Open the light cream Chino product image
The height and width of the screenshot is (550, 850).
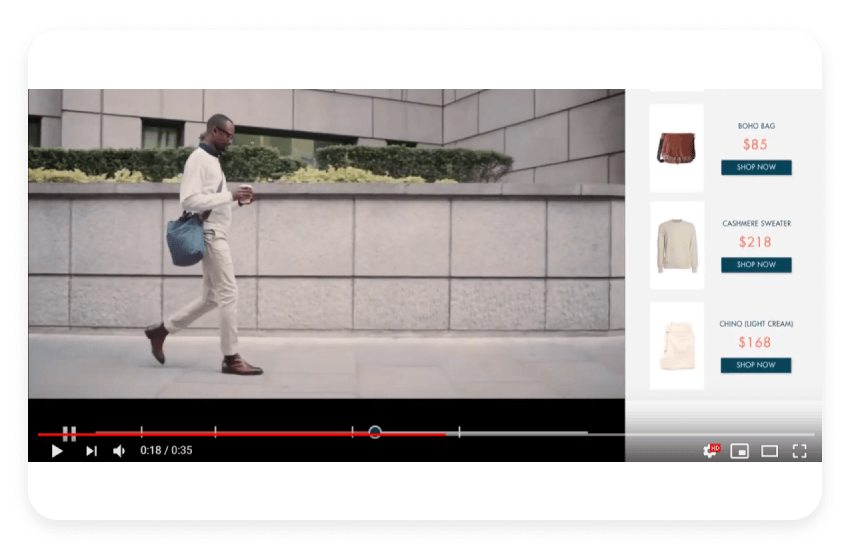click(x=677, y=346)
